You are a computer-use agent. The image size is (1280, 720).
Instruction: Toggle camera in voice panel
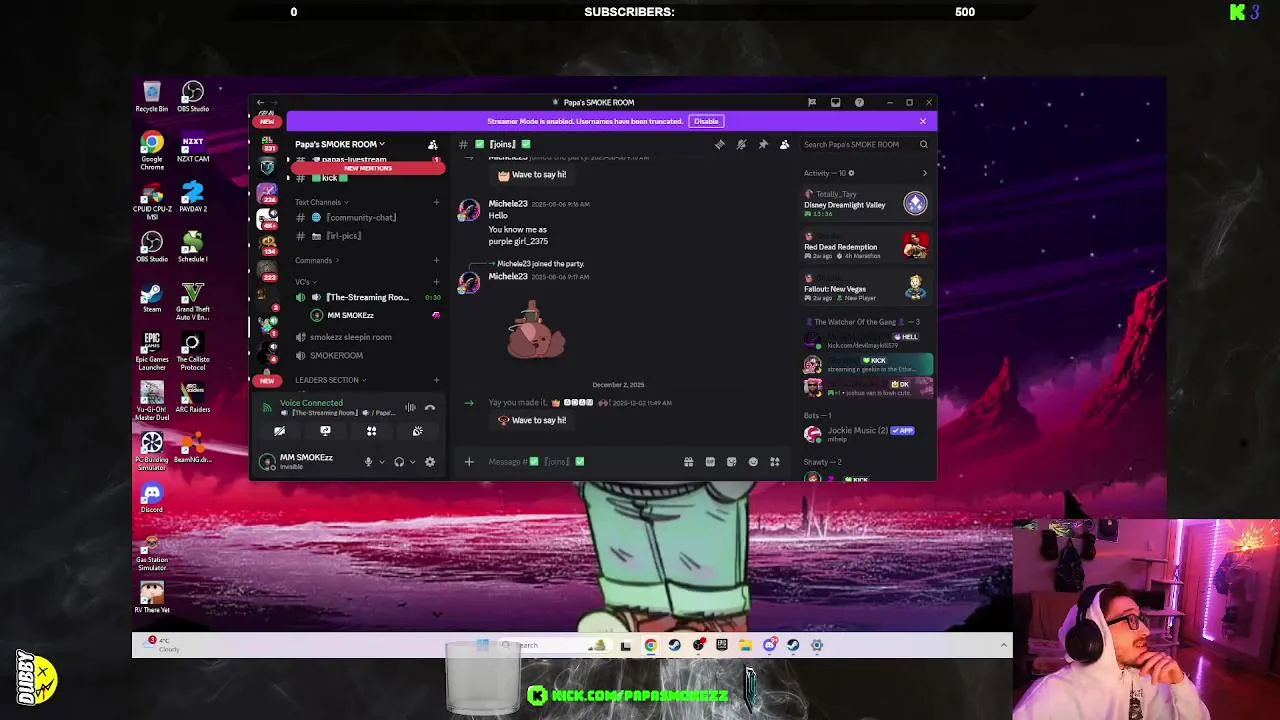279,431
